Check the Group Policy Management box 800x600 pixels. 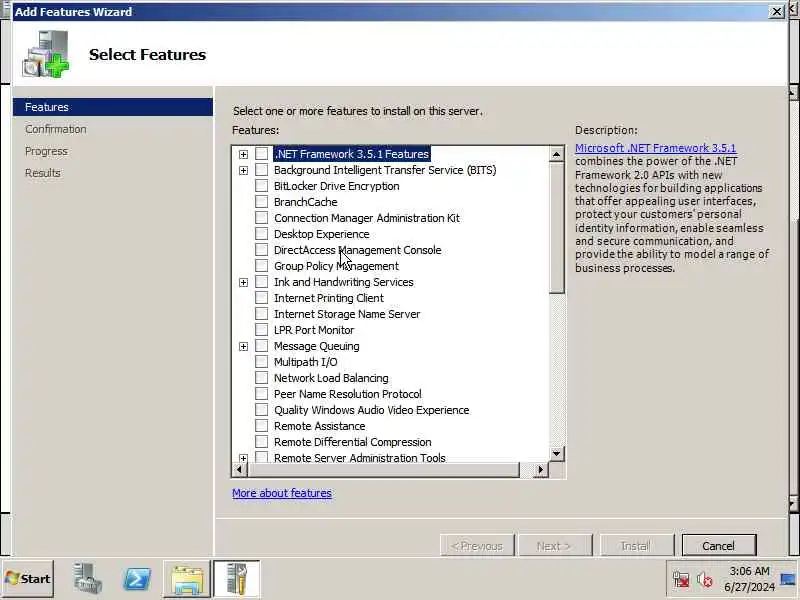(x=261, y=266)
